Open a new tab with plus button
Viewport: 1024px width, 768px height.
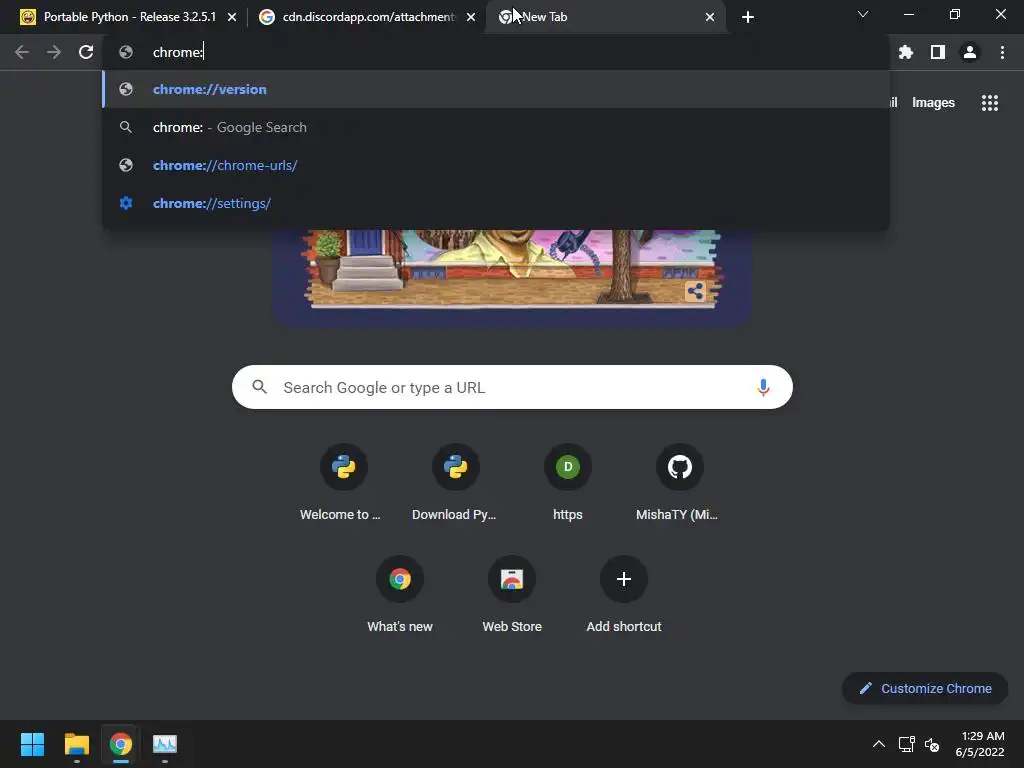tap(748, 17)
